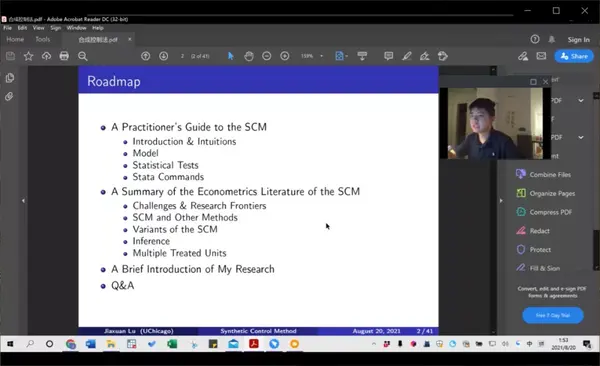Open the page thumbnails panel icon

tap(10, 78)
